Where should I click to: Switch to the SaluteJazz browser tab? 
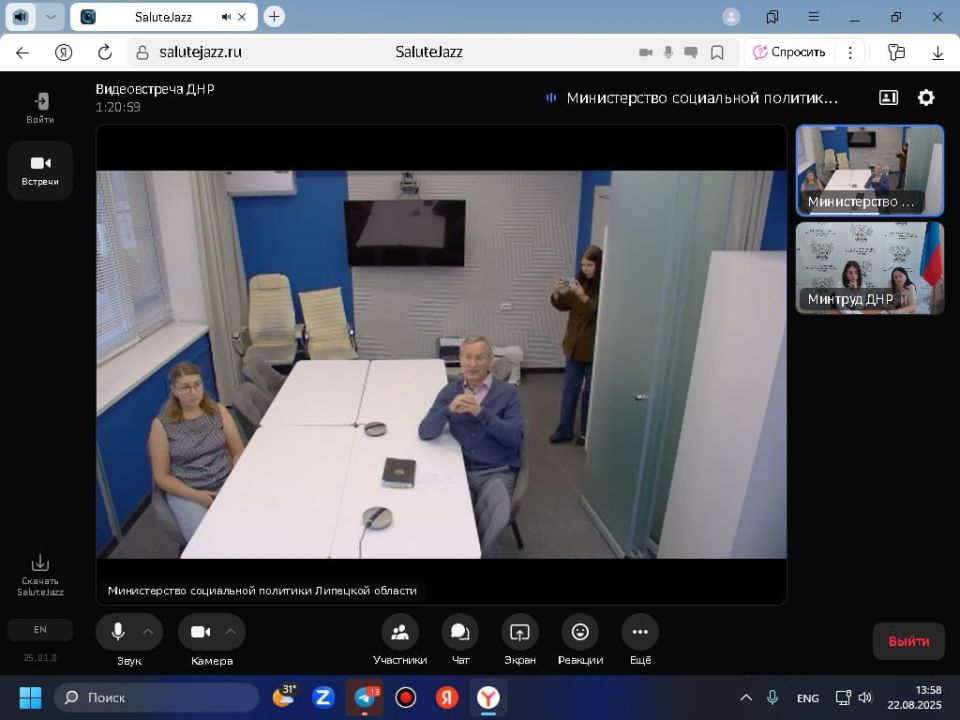(163, 17)
